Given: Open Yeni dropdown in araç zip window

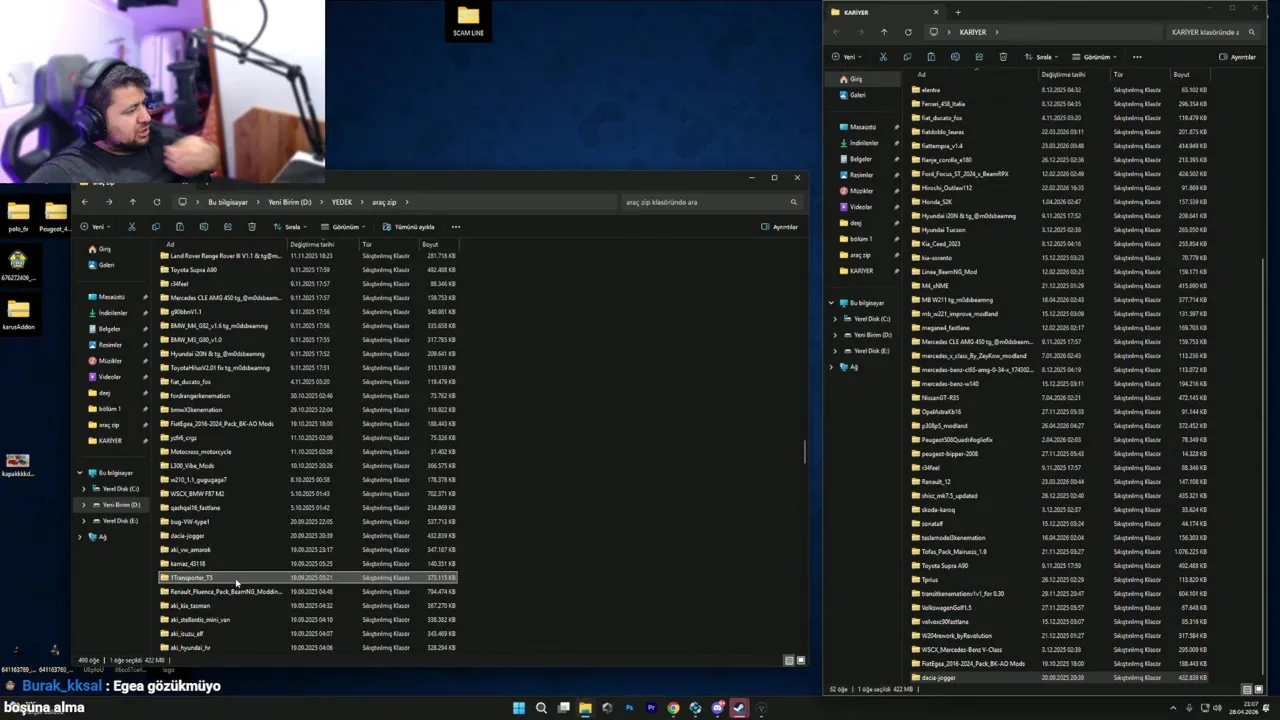Looking at the screenshot, I should 97,227.
